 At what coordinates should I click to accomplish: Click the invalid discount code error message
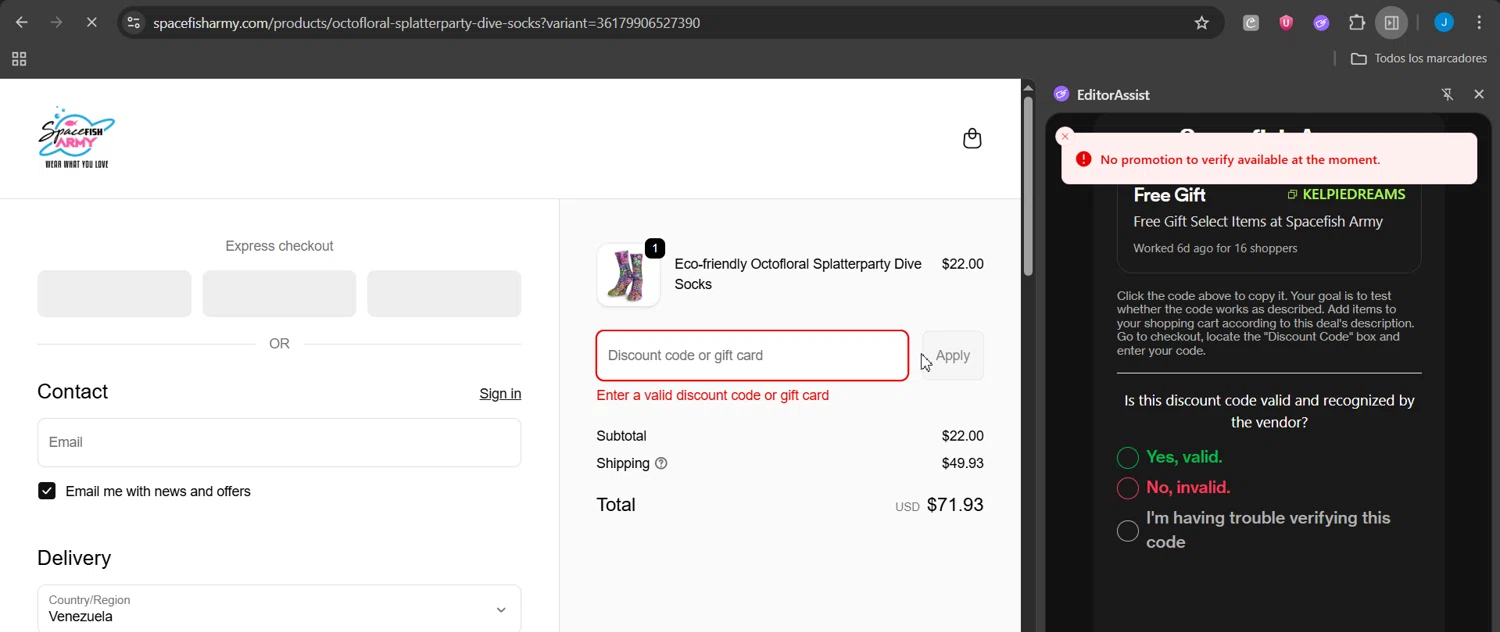pyautogui.click(x=712, y=395)
